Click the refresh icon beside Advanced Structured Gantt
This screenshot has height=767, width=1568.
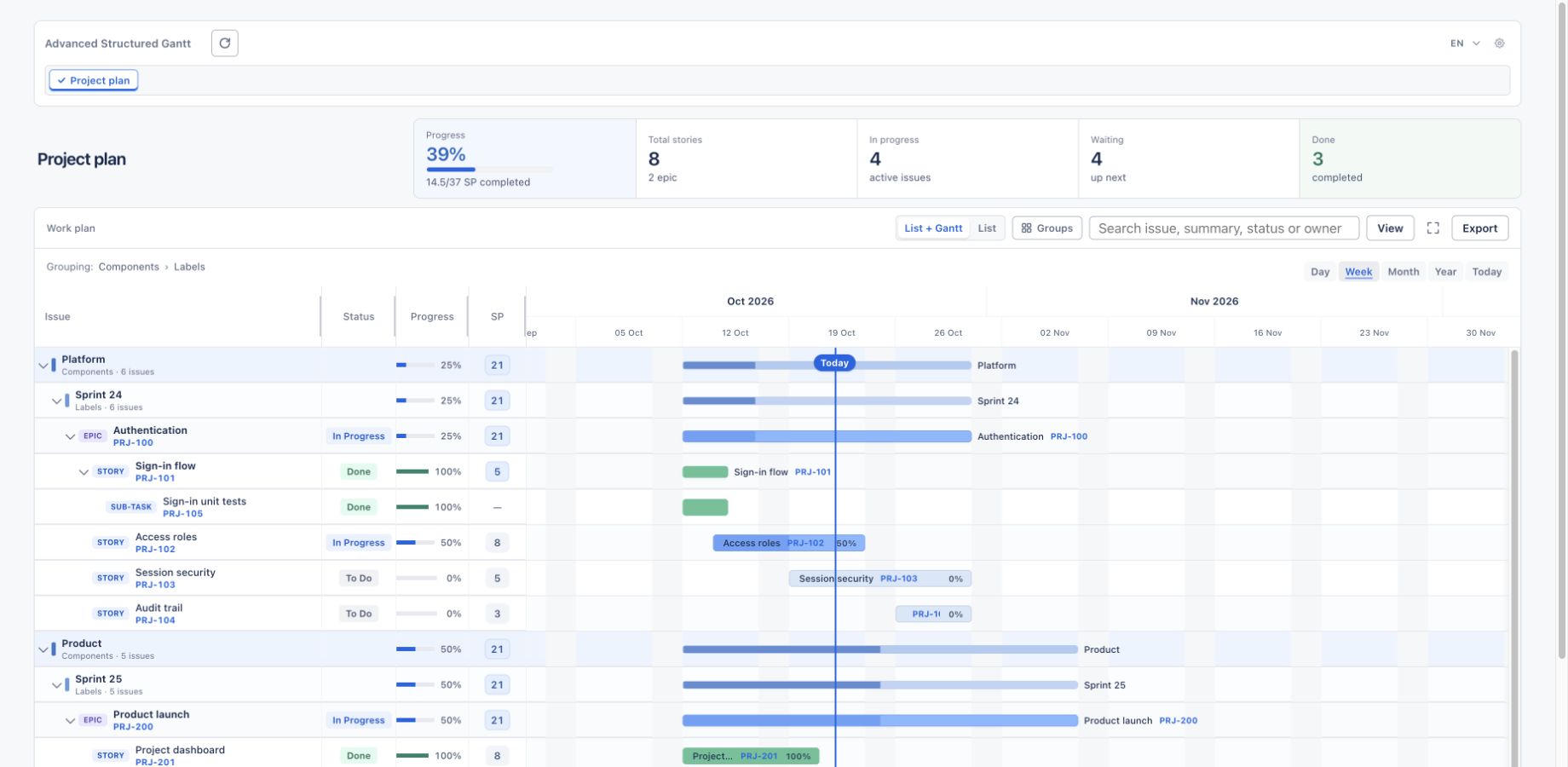pyautogui.click(x=225, y=43)
